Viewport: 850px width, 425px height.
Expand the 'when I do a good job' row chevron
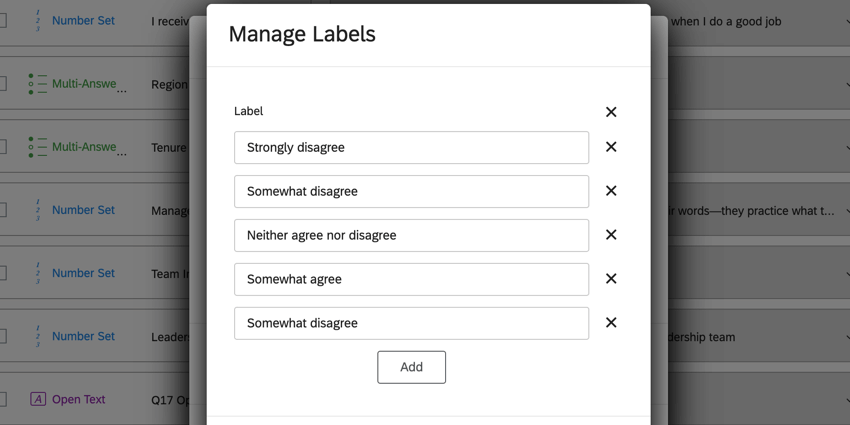[x=846, y=21]
